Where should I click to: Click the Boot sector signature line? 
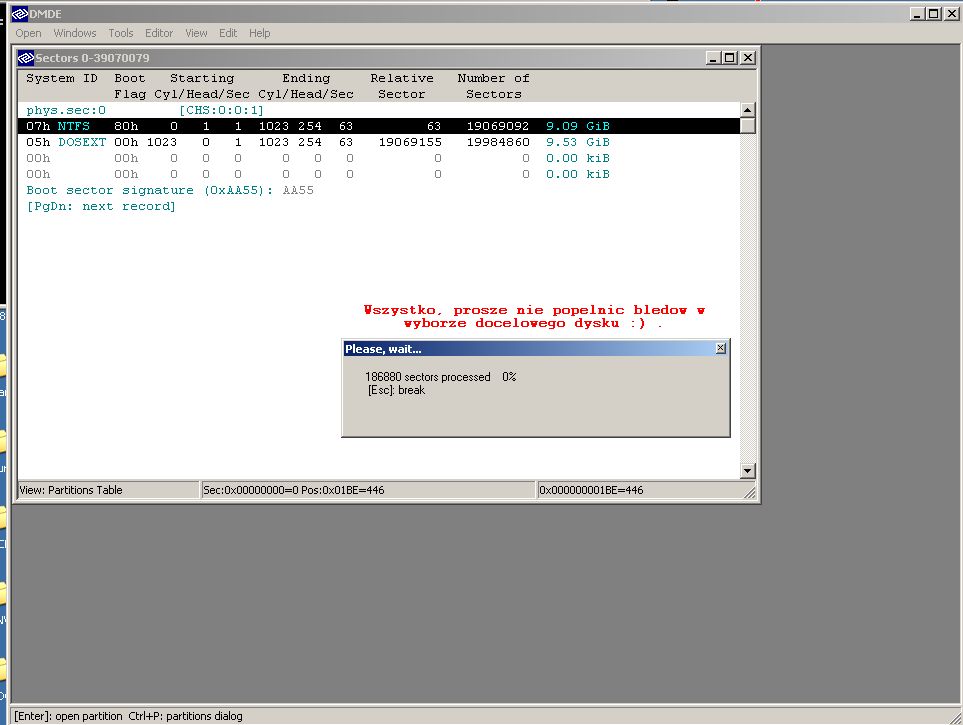(170, 190)
